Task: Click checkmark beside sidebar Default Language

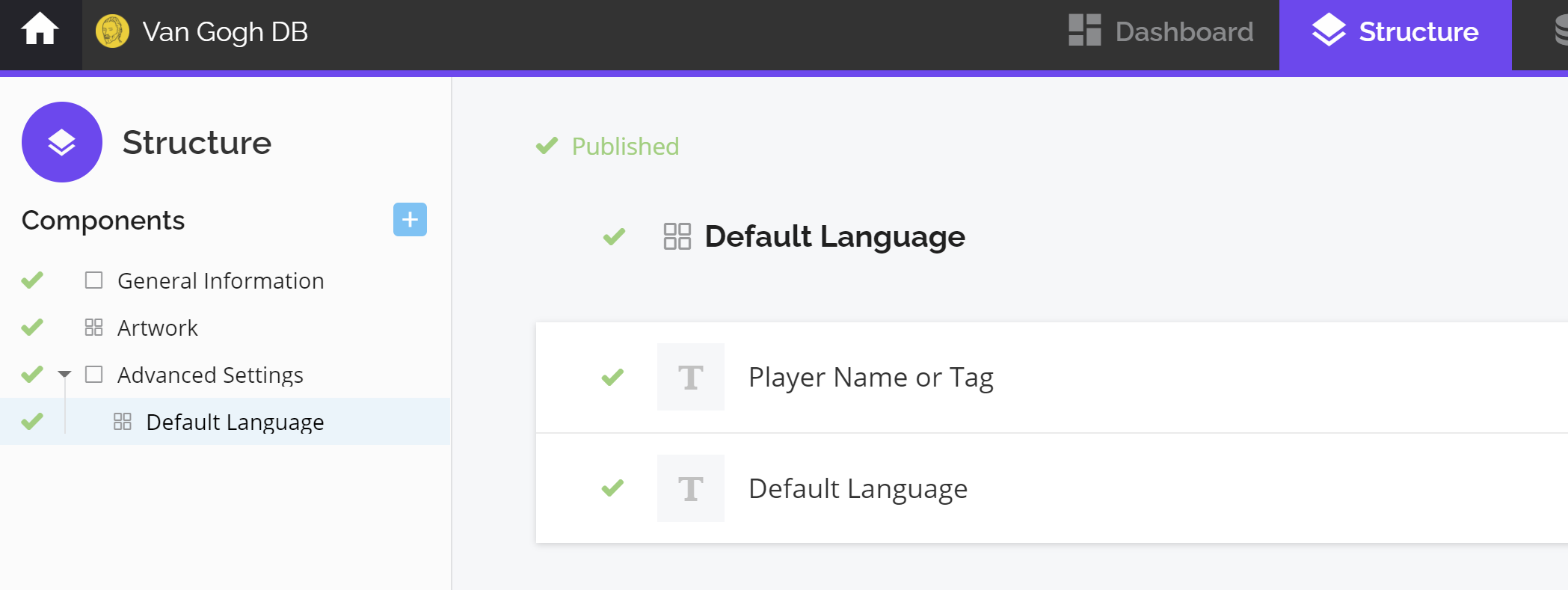Action: [x=32, y=421]
